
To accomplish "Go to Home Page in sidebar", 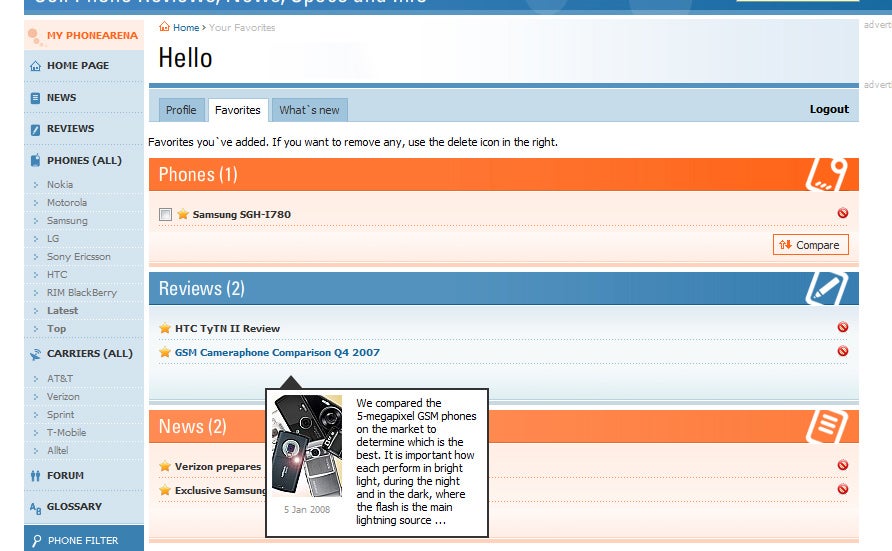I will [78, 65].
